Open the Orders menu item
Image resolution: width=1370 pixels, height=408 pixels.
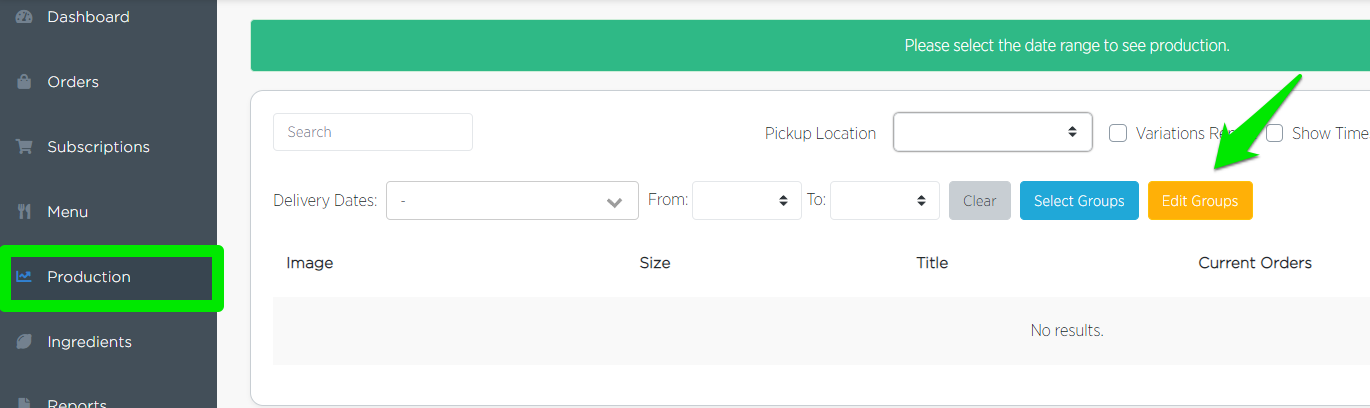(x=73, y=82)
